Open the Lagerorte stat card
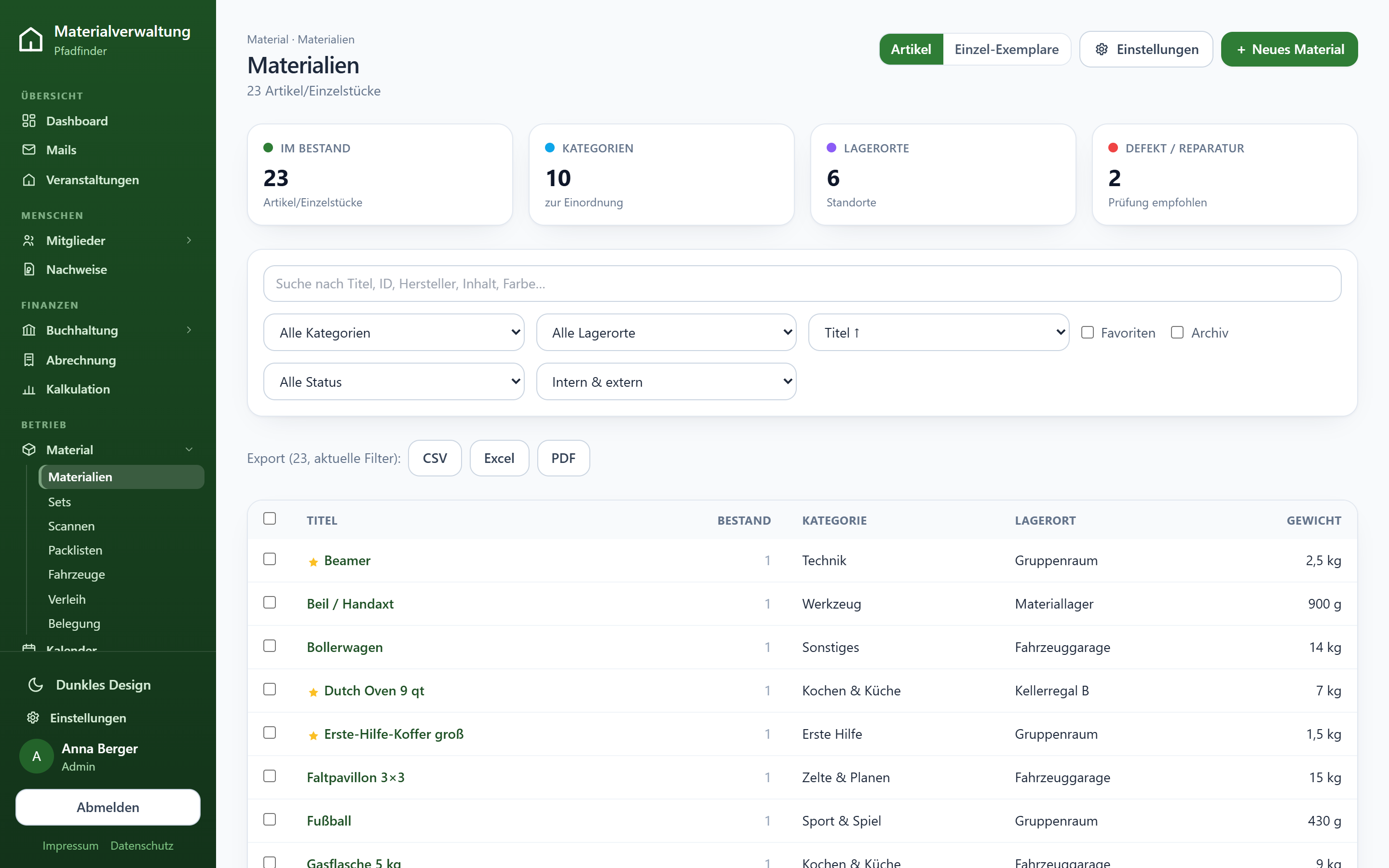Viewport: 1389px width, 868px height. click(x=943, y=175)
